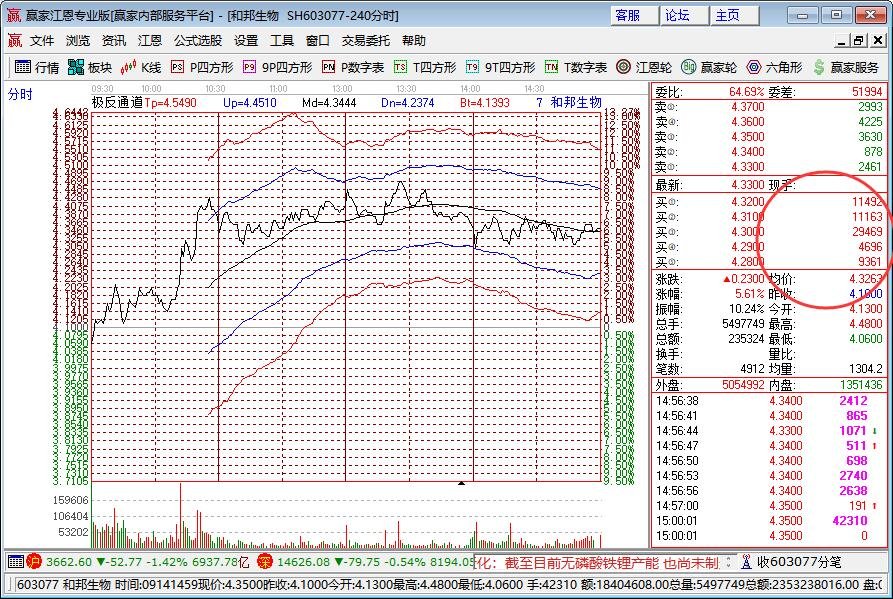Click the receiving data antenna icon
The height and width of the screenshot is (599, 893).
tap(746, 562)
